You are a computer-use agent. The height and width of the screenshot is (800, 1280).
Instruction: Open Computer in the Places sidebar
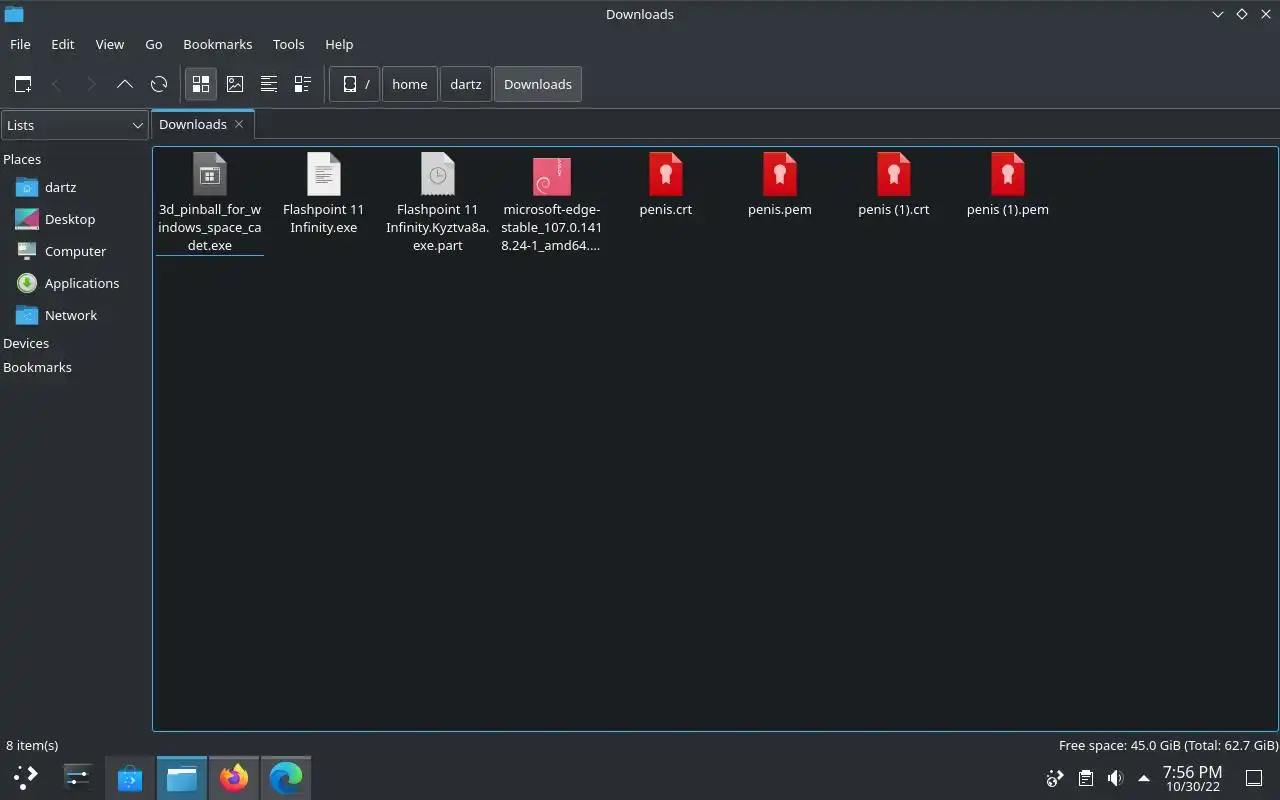pos(75,251)
